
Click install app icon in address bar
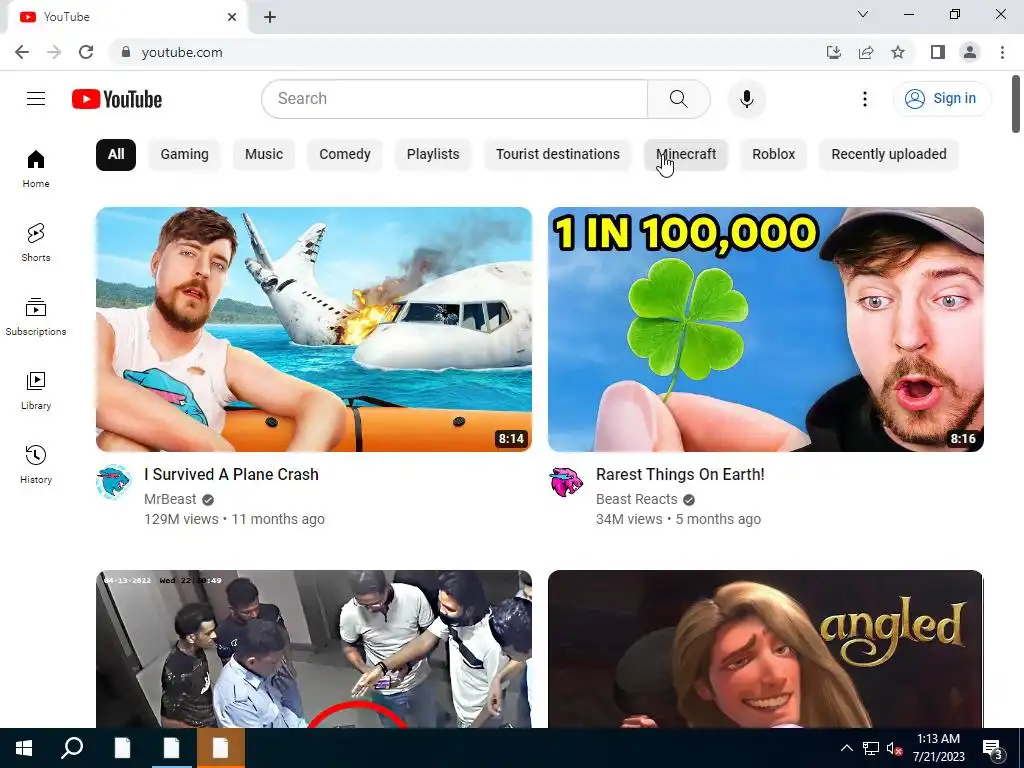click(834, 52)
